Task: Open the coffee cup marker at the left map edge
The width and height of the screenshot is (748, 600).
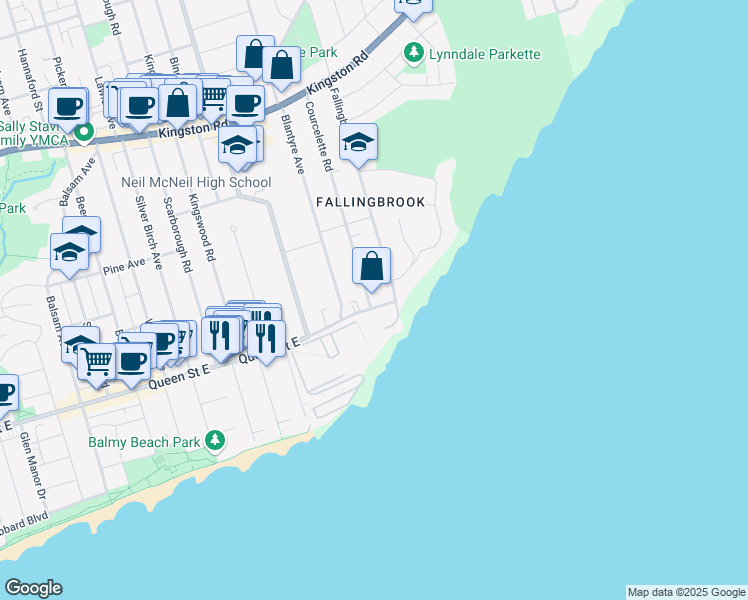Action: 5,397
